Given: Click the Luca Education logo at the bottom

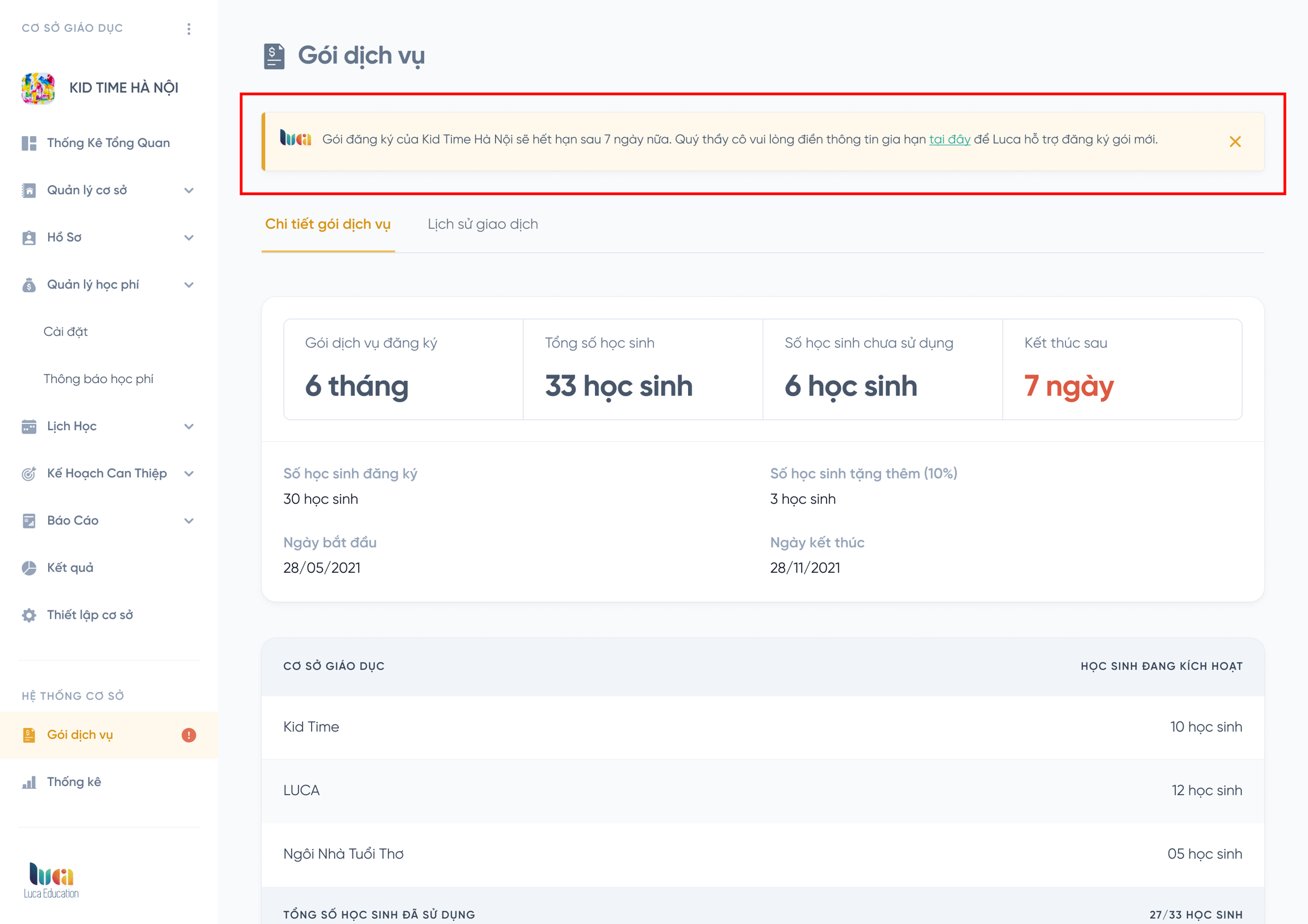Looking at the screenshot, I should coord(51,880).
